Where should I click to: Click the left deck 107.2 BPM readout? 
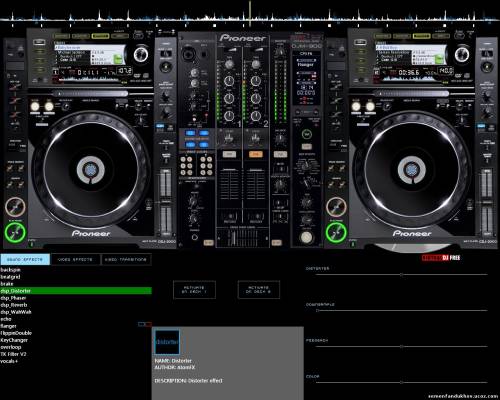[124, 71]
